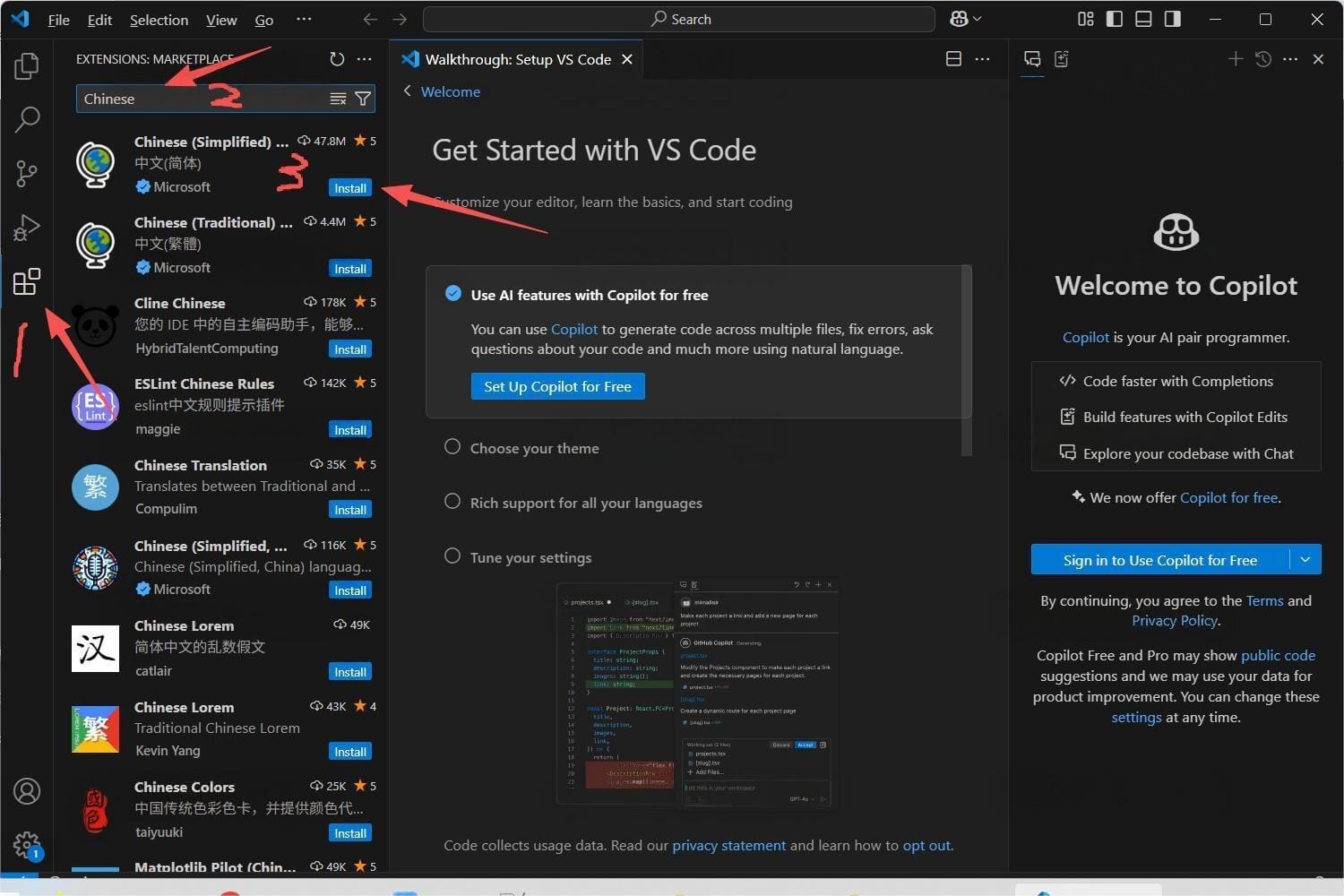Select 'Rich support for all your languages' step
The image size is (1344, 896).
pos(585,503)
